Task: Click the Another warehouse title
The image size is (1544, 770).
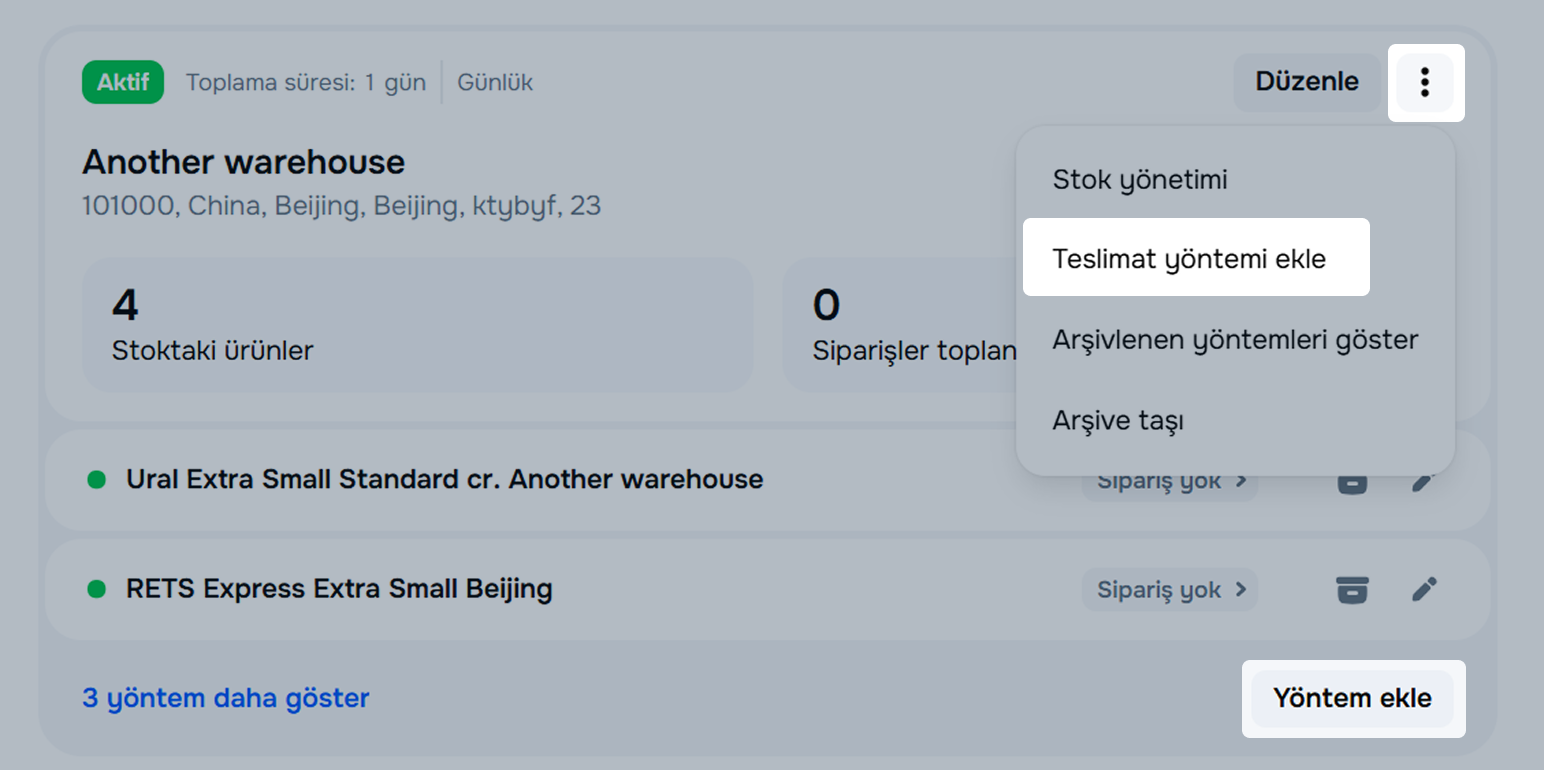Action: tap(243, 162)
